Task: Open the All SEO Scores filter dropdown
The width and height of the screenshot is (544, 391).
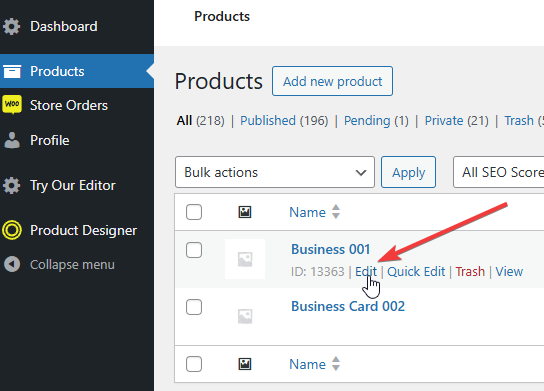Action: click(499, 172)
